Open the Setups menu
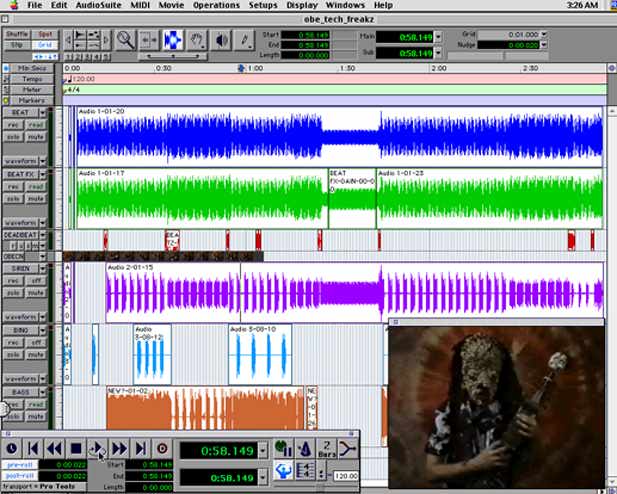The image size is (617, 494). [263, 5]
